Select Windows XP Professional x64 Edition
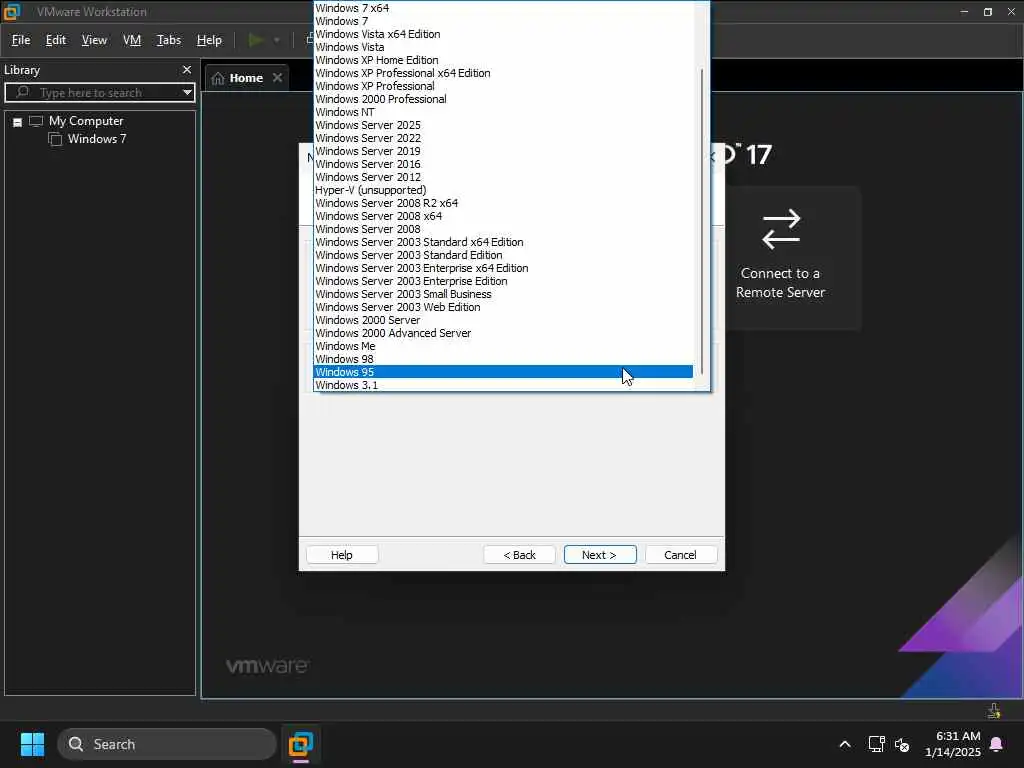The height and width of the screenshot is (768, 1024). click(503, 73)
